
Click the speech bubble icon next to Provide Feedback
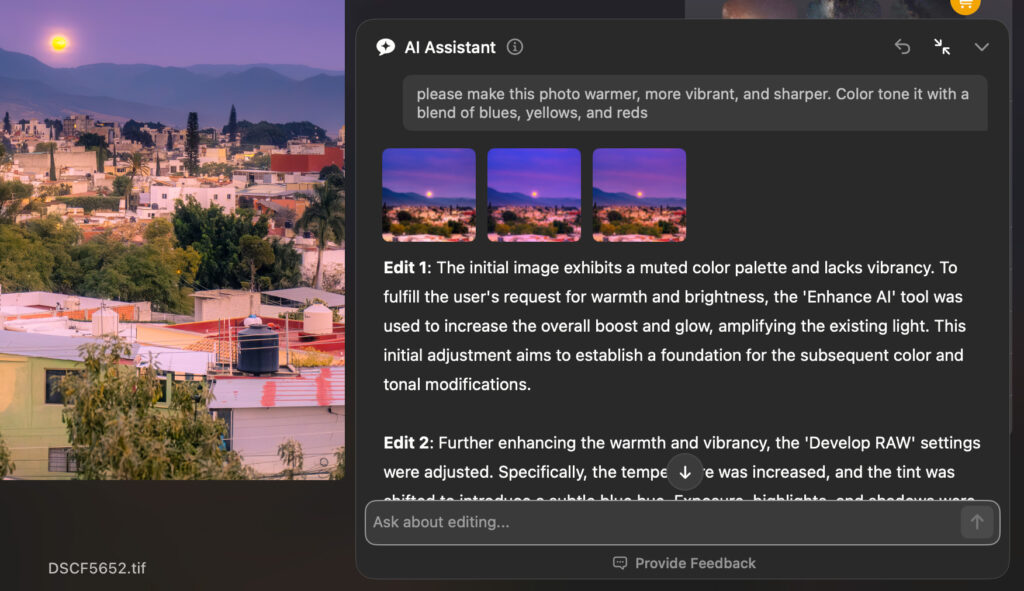tap(619, 562)
